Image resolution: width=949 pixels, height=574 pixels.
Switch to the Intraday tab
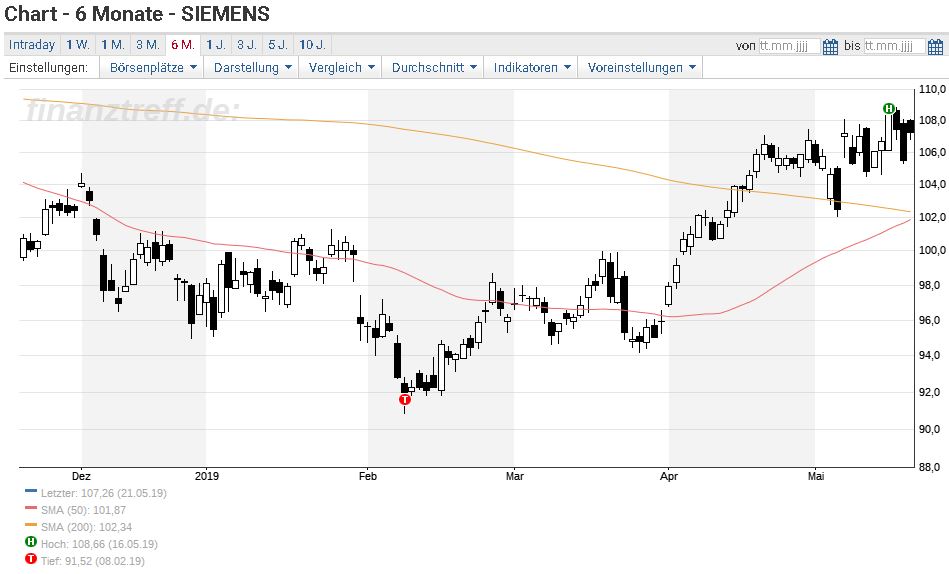[31, 45]
